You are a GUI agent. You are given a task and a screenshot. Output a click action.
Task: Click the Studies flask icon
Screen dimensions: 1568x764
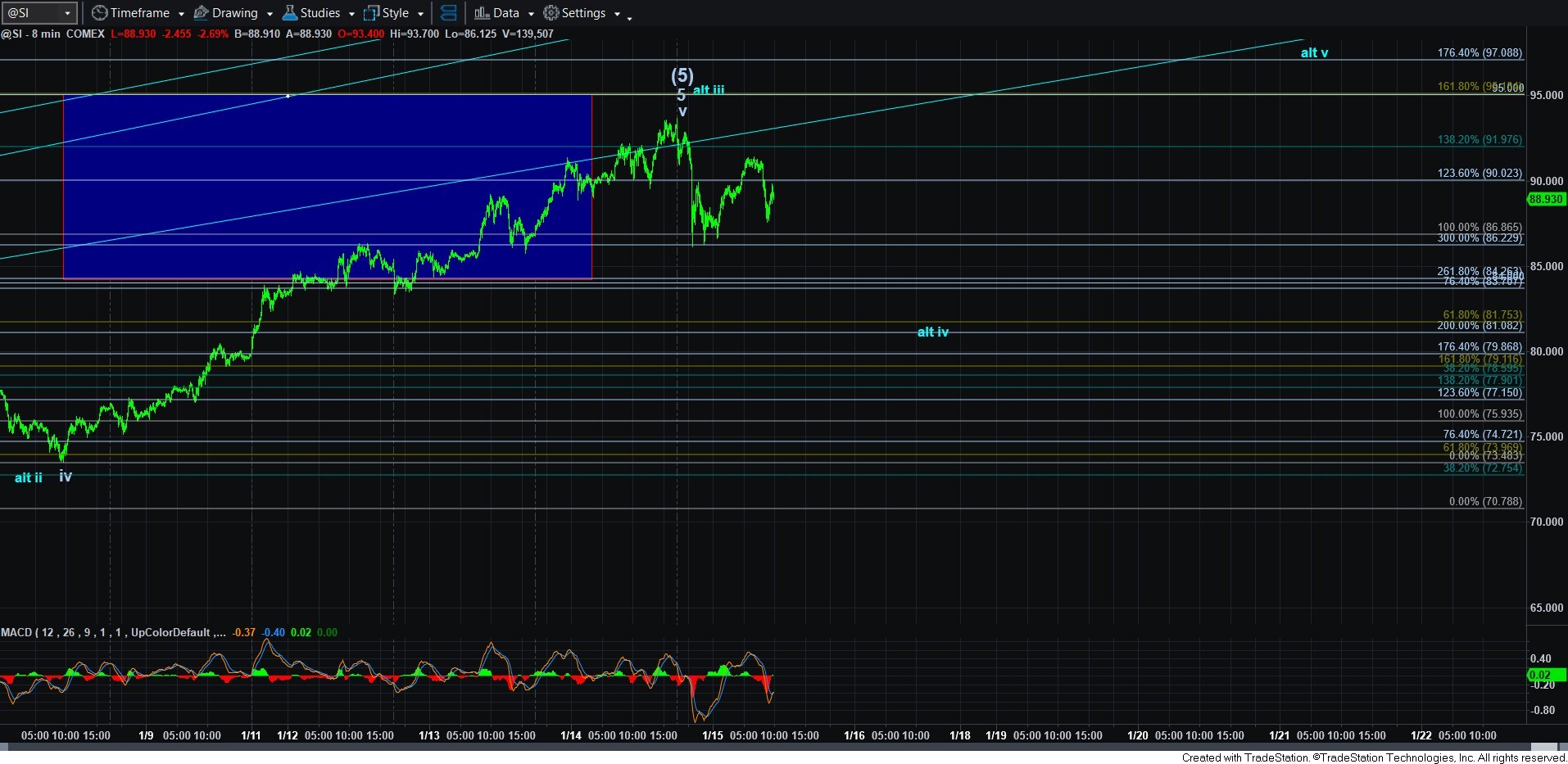pyautogui.click(x=289, y=13)
